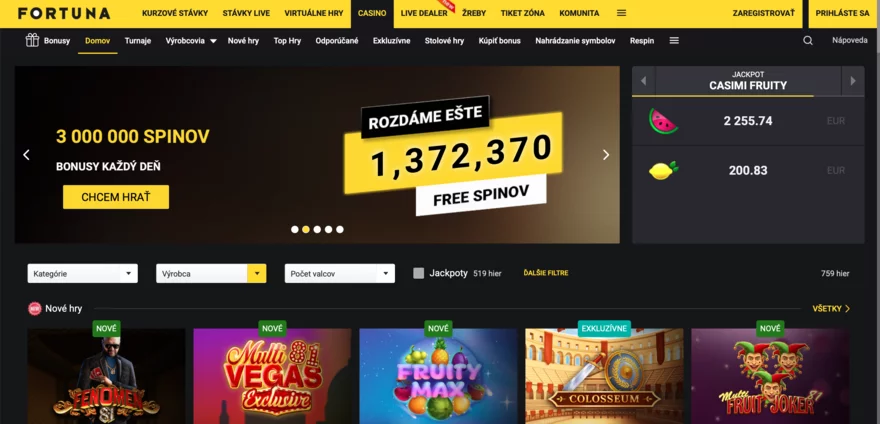This screenshot has width=880, height=424.
Task: Open the Fruity Max game thumbnail
Action: coord(438,376)
